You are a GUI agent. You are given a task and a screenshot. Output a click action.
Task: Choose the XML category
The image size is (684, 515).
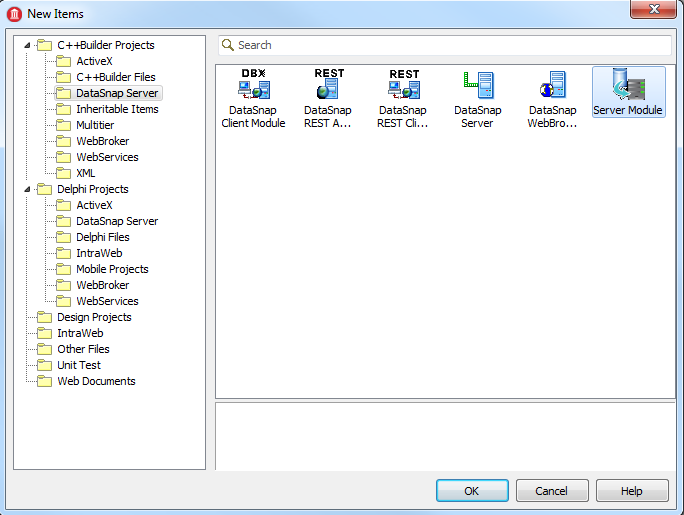86,173
